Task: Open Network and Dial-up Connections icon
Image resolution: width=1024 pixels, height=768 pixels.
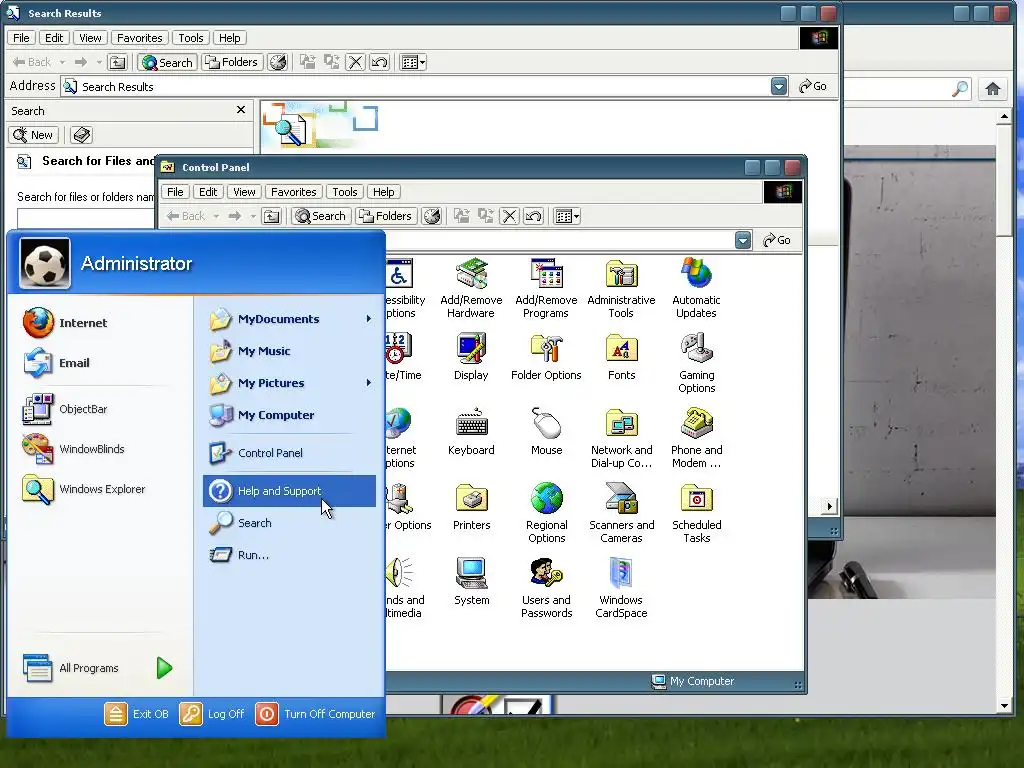Action: pos(621,438)
